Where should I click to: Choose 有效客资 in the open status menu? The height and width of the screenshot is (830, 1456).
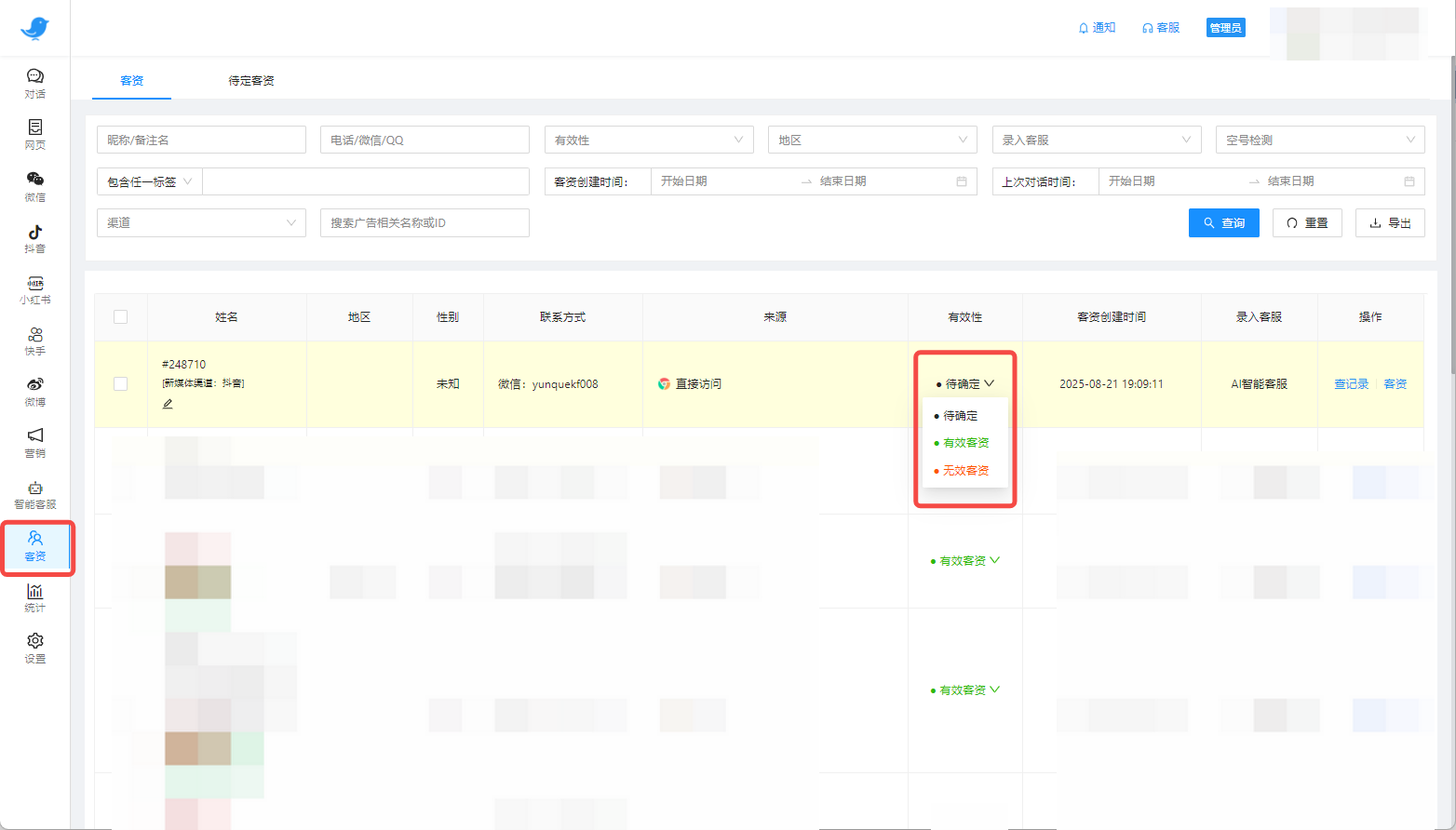tap(965, 443)
